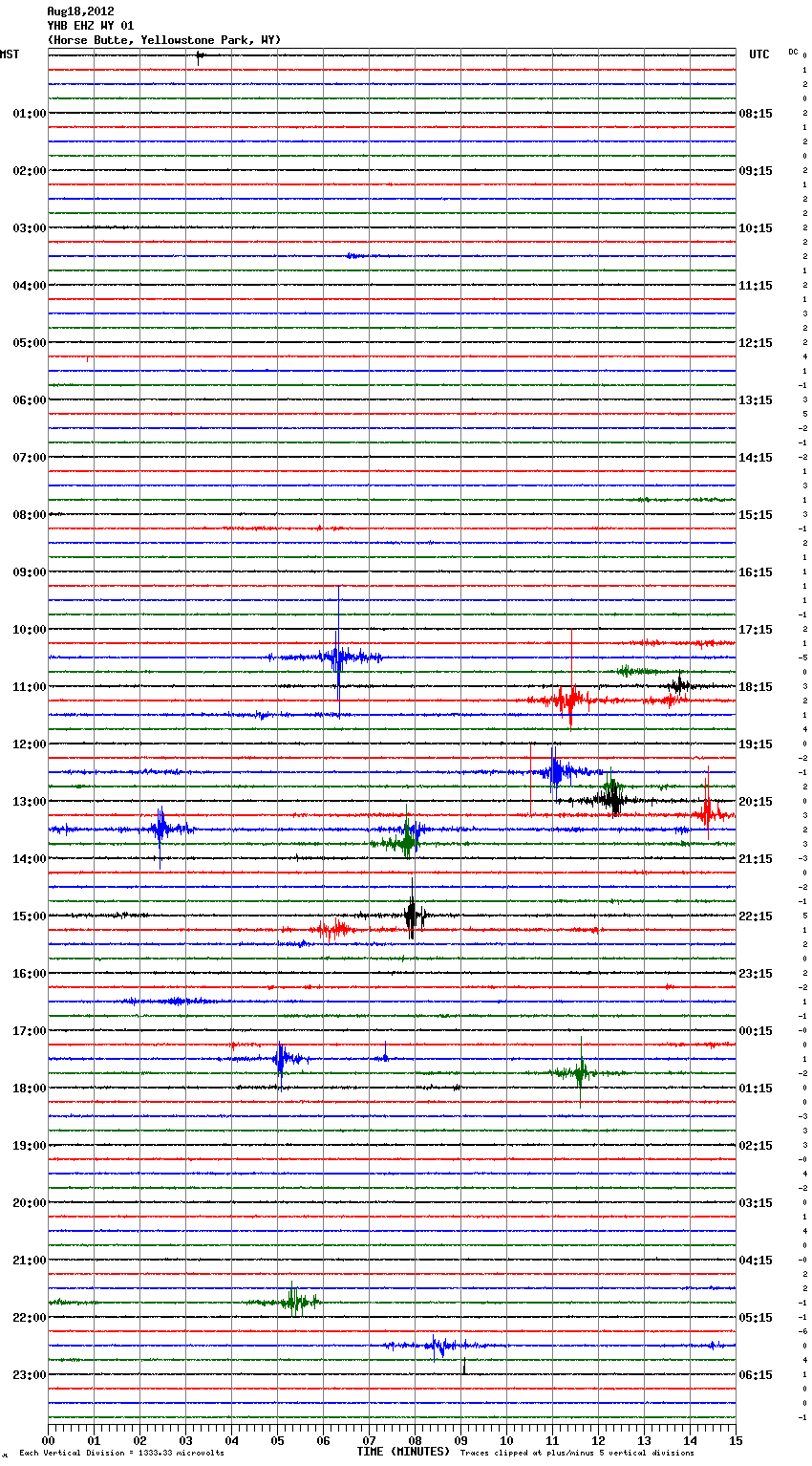The height and width of the screenshot is (1466, 812).
Task: Click the '02:15' UTC time label
Action: (x=756, y=1145)
